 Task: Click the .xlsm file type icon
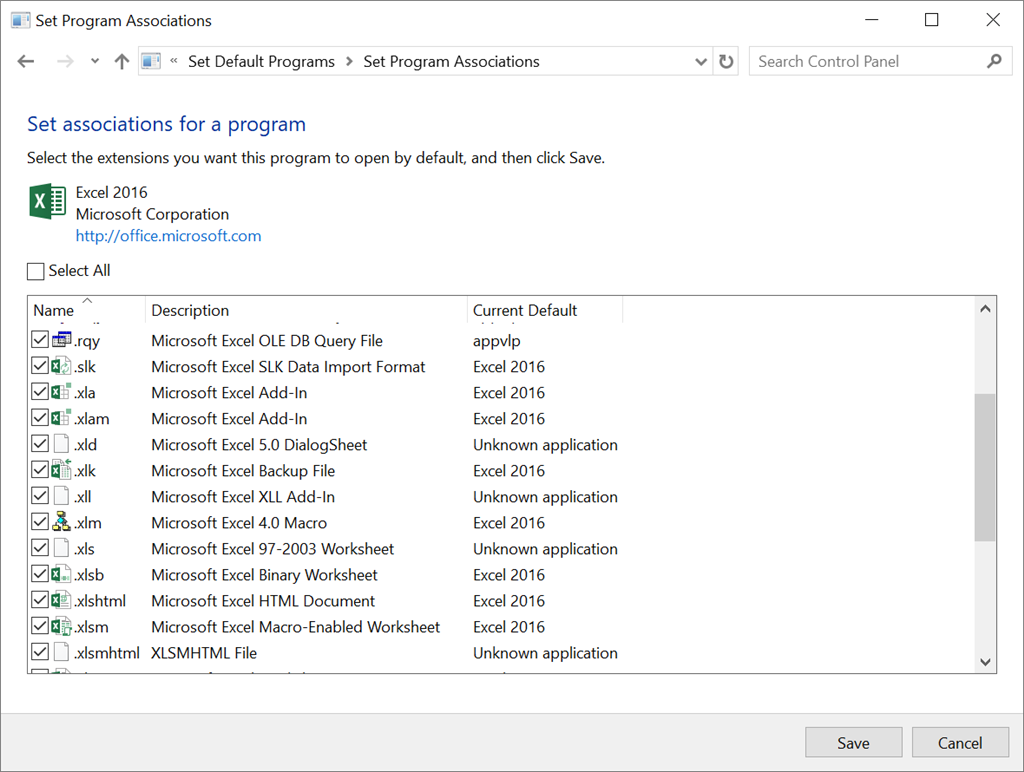61,626
